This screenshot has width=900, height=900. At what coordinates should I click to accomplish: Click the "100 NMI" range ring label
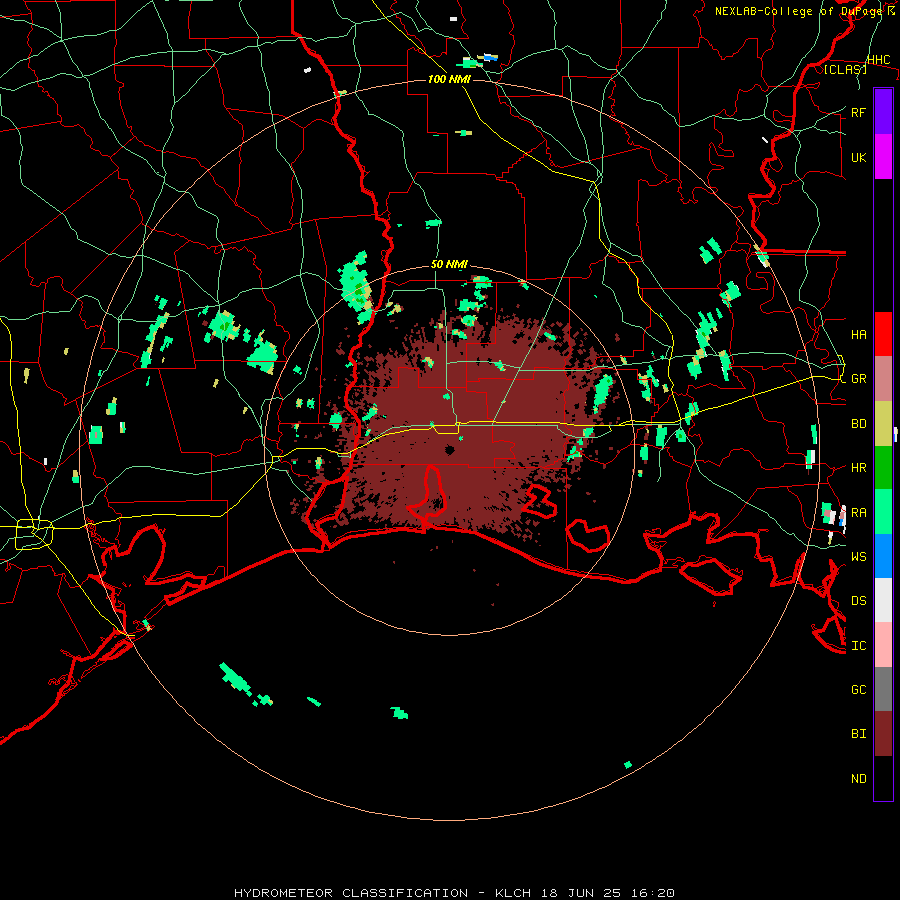[449, 79]
